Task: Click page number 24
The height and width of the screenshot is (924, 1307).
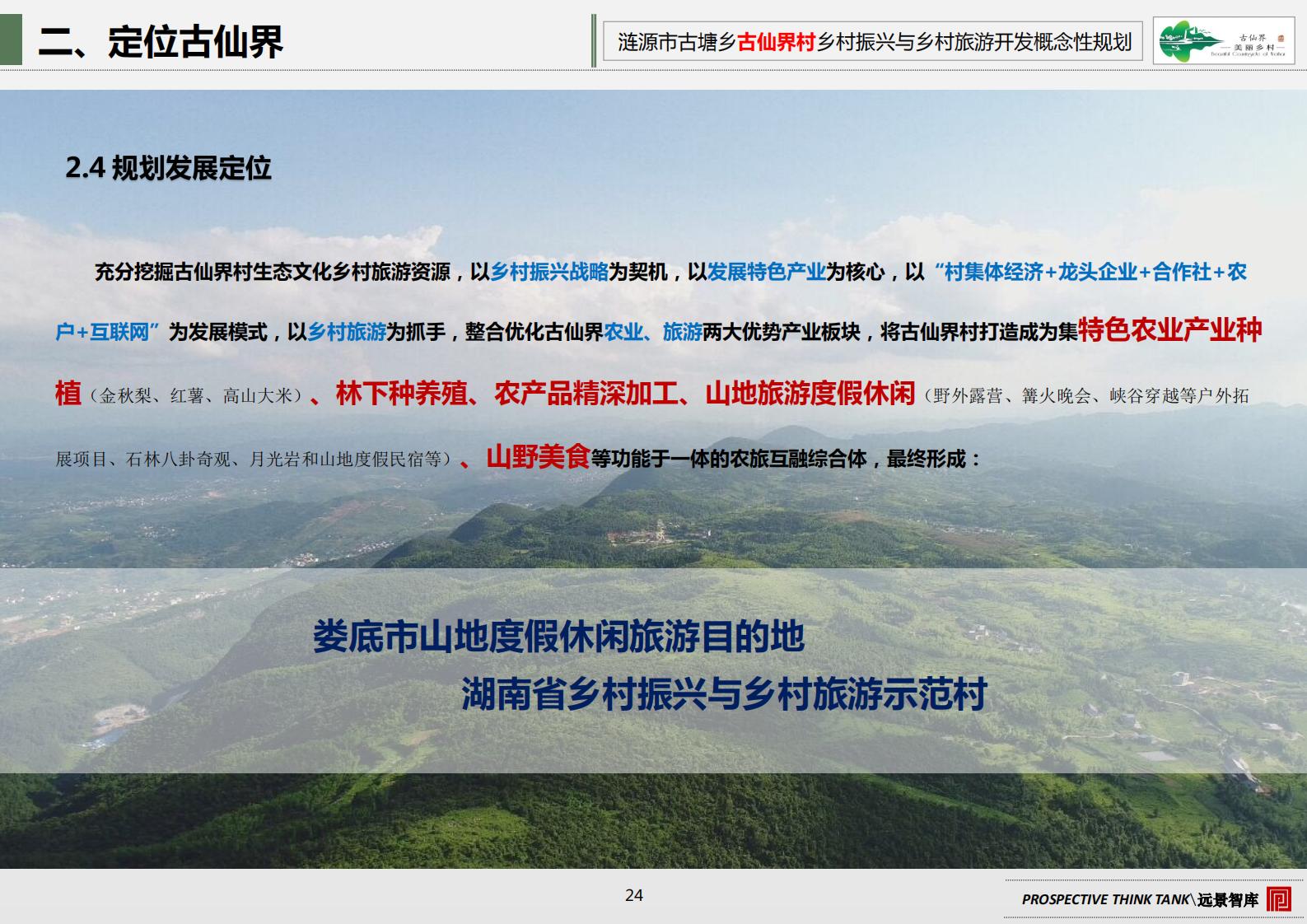Action: point(634,895)
